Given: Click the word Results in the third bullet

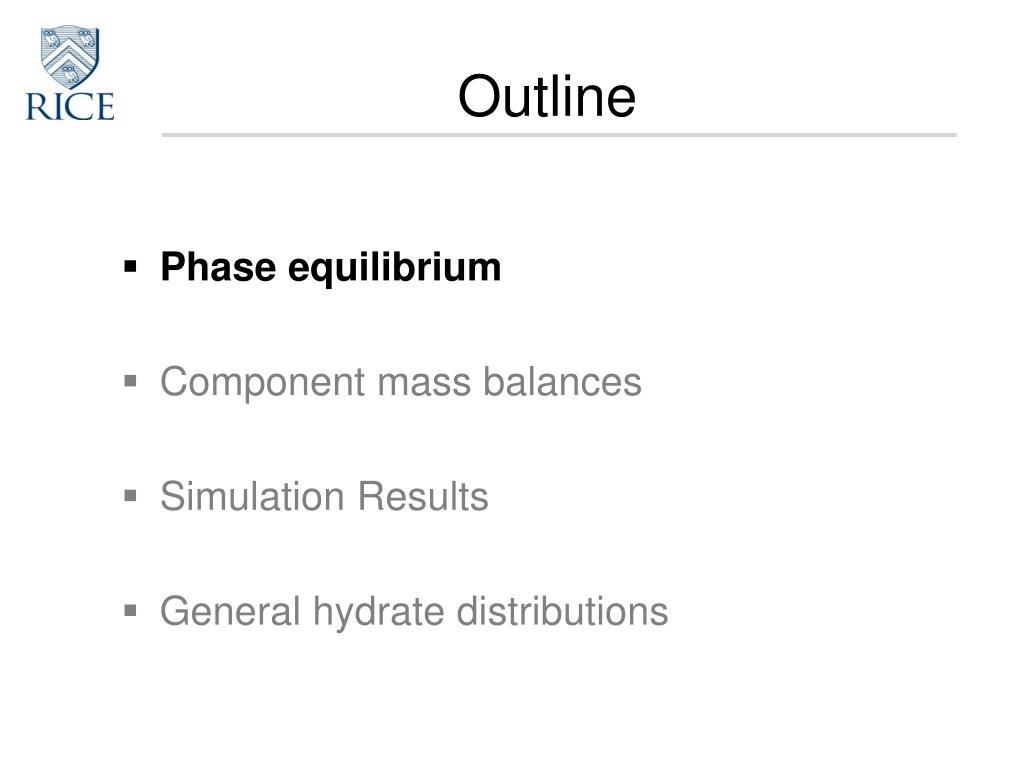Looking at the screenshot, I should coord(423,497).
